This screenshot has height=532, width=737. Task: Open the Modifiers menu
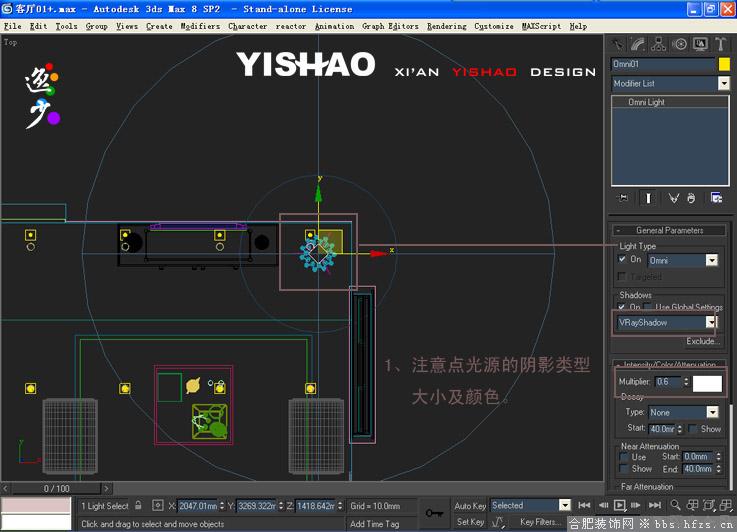(x=200, y=26)
